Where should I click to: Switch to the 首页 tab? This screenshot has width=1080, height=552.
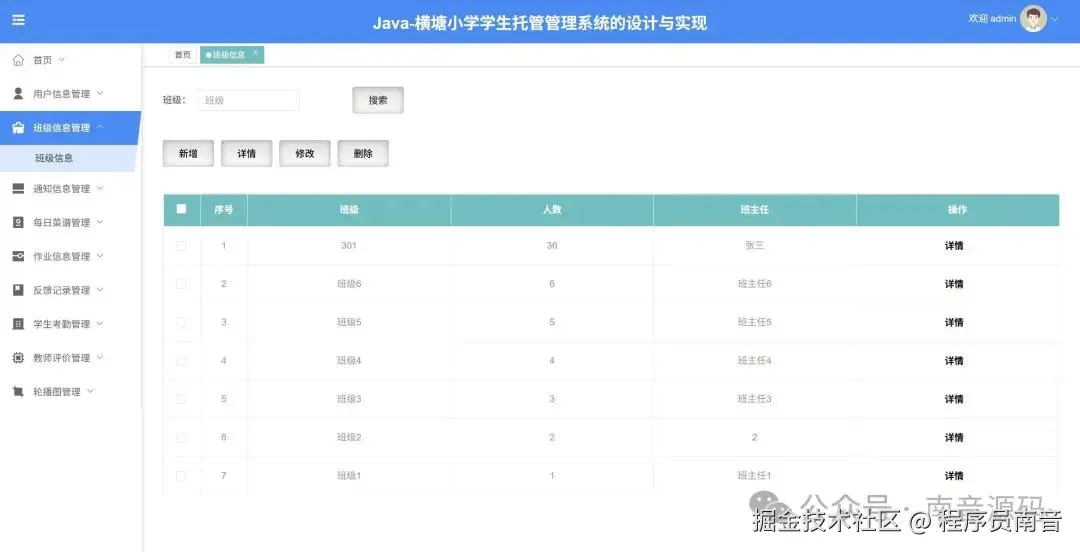(183, 54)
